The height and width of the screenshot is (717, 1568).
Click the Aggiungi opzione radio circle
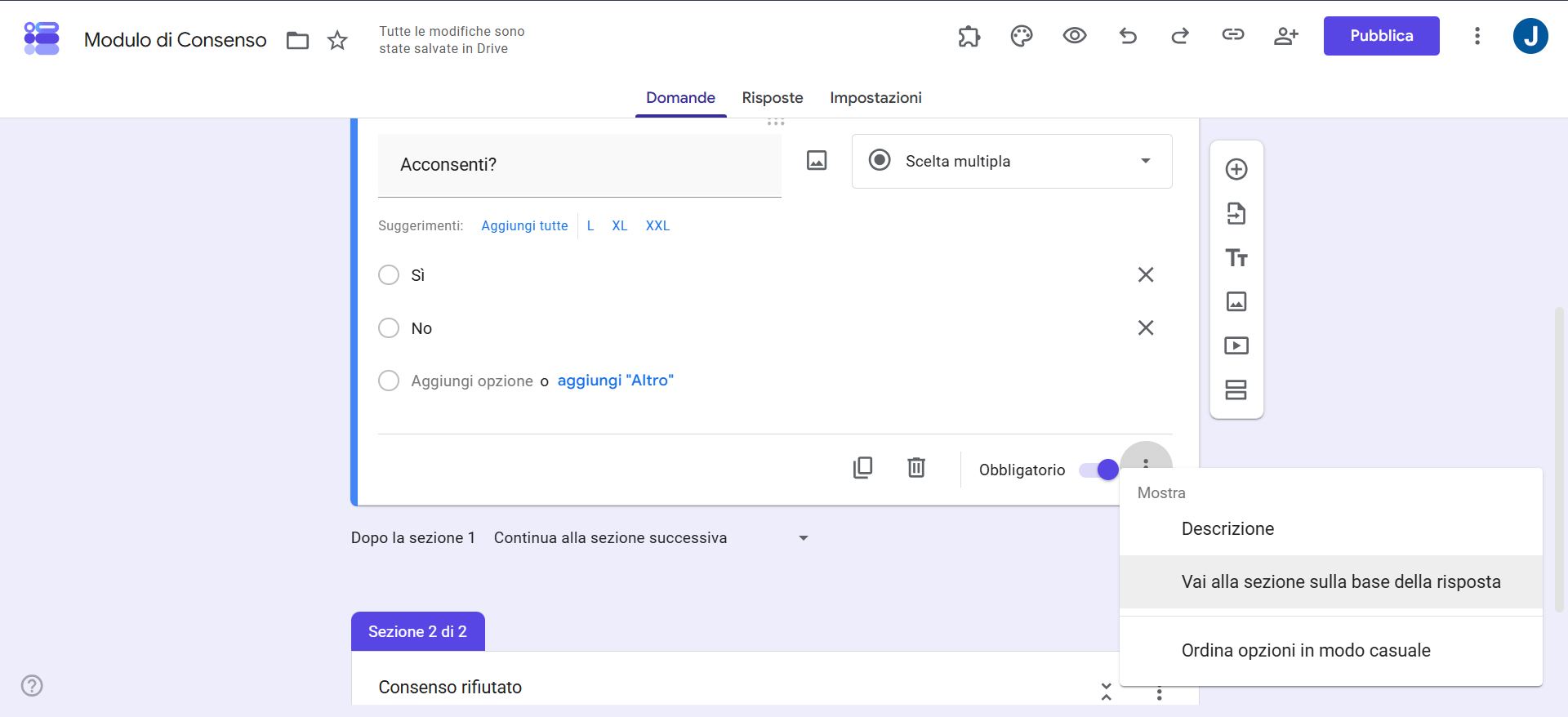click(389, 381)
